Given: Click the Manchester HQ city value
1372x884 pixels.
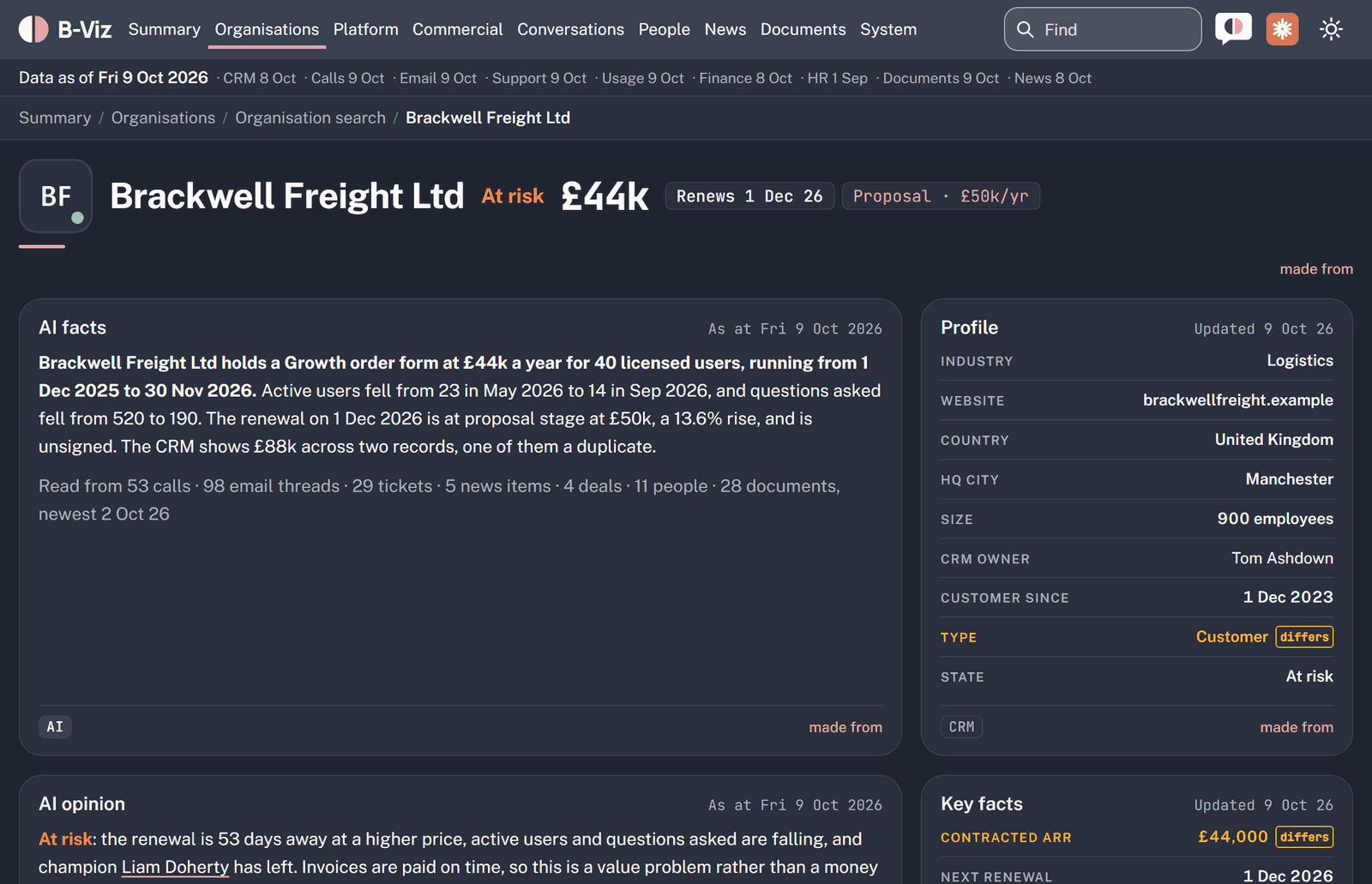Looking at the screenshot, I should point(1289,479).
